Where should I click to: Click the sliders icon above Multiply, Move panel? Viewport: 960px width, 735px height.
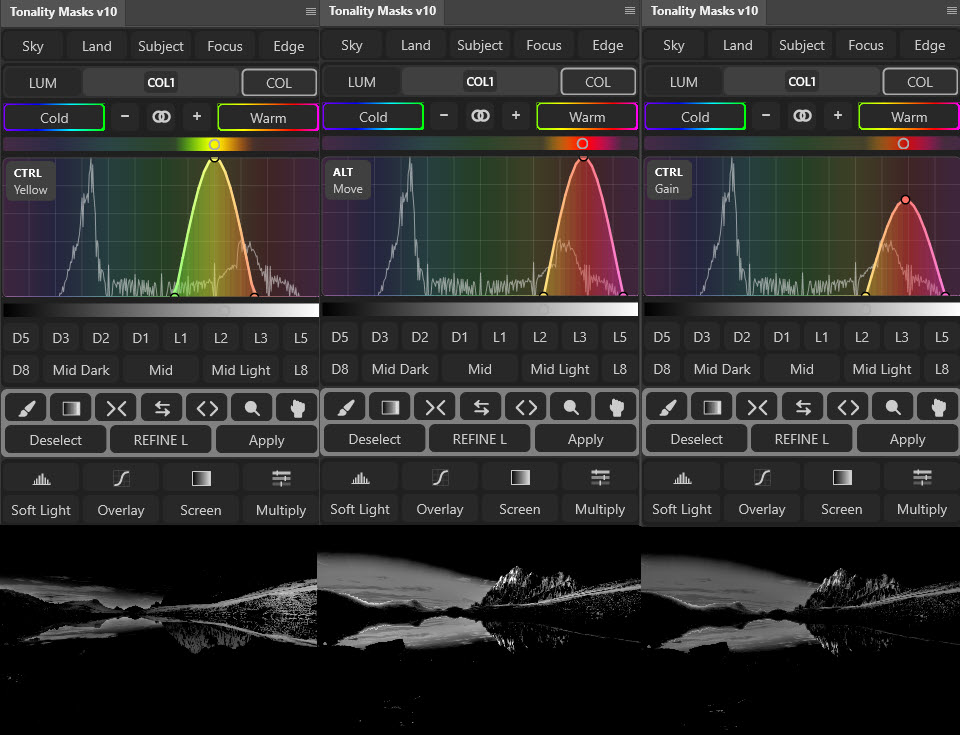point(600,477)
